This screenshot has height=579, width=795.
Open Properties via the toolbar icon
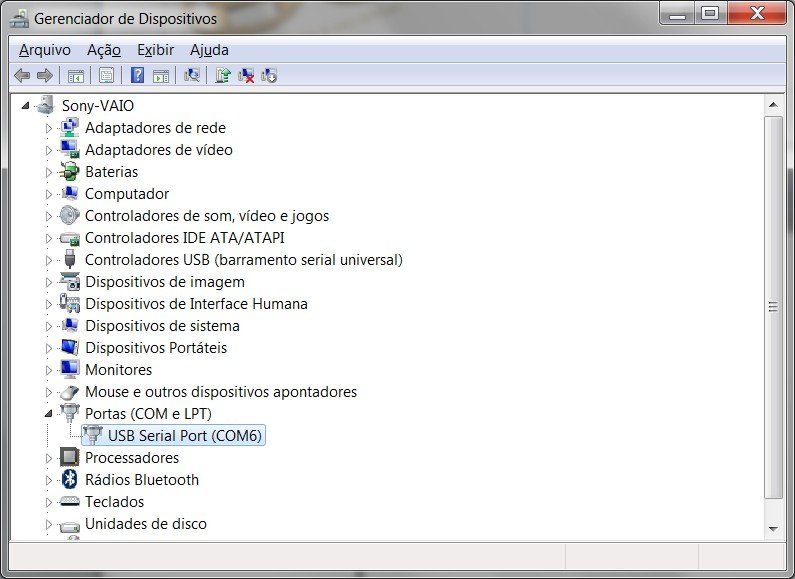pos(106,75)
